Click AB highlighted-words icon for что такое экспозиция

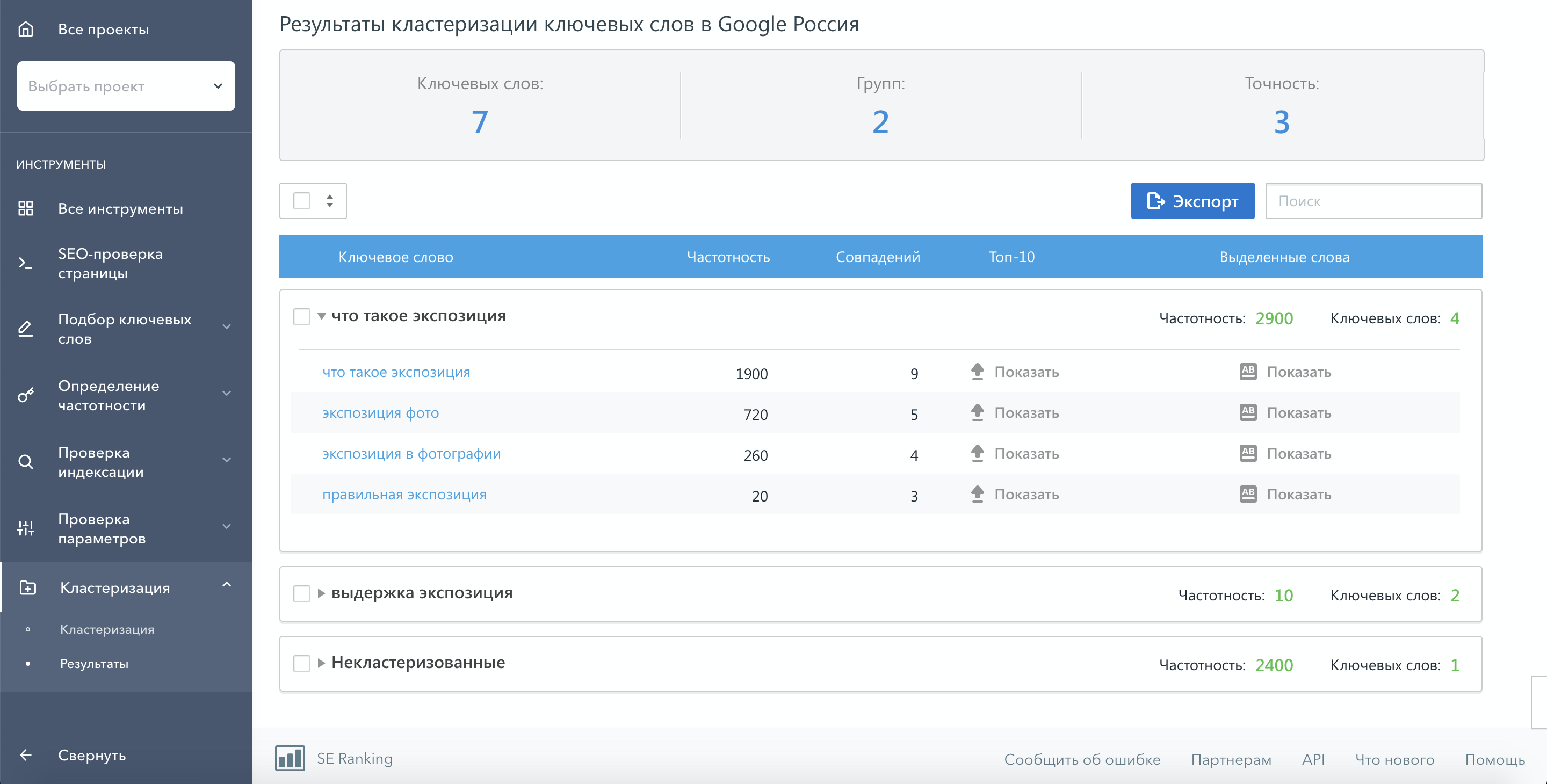tap(1248, 371)
